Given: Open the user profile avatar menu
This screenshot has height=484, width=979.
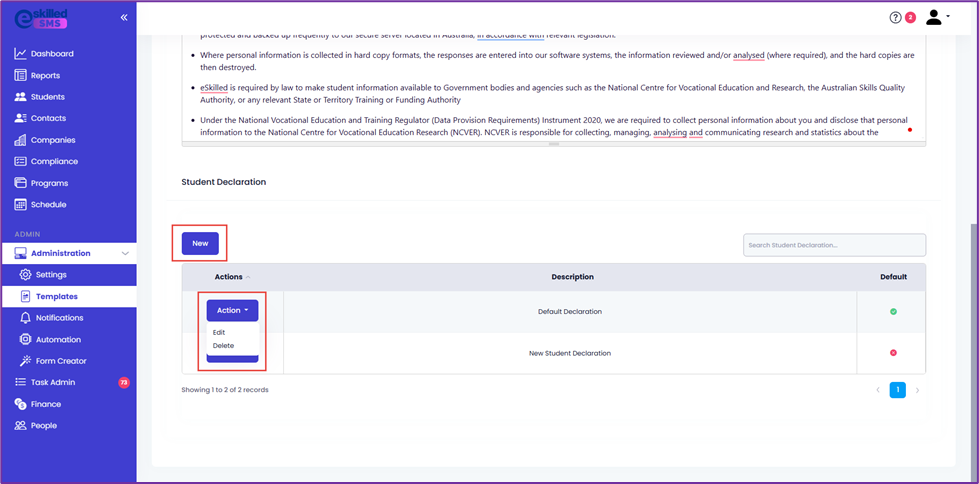Looking at the screenshot, I should point(937,17).
